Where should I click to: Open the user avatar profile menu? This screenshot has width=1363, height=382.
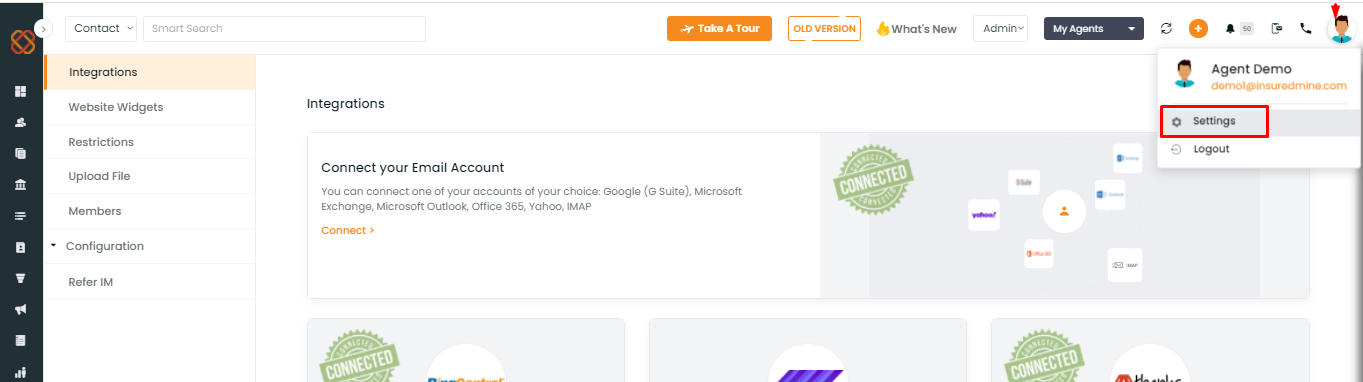(x=1341, y=30)
